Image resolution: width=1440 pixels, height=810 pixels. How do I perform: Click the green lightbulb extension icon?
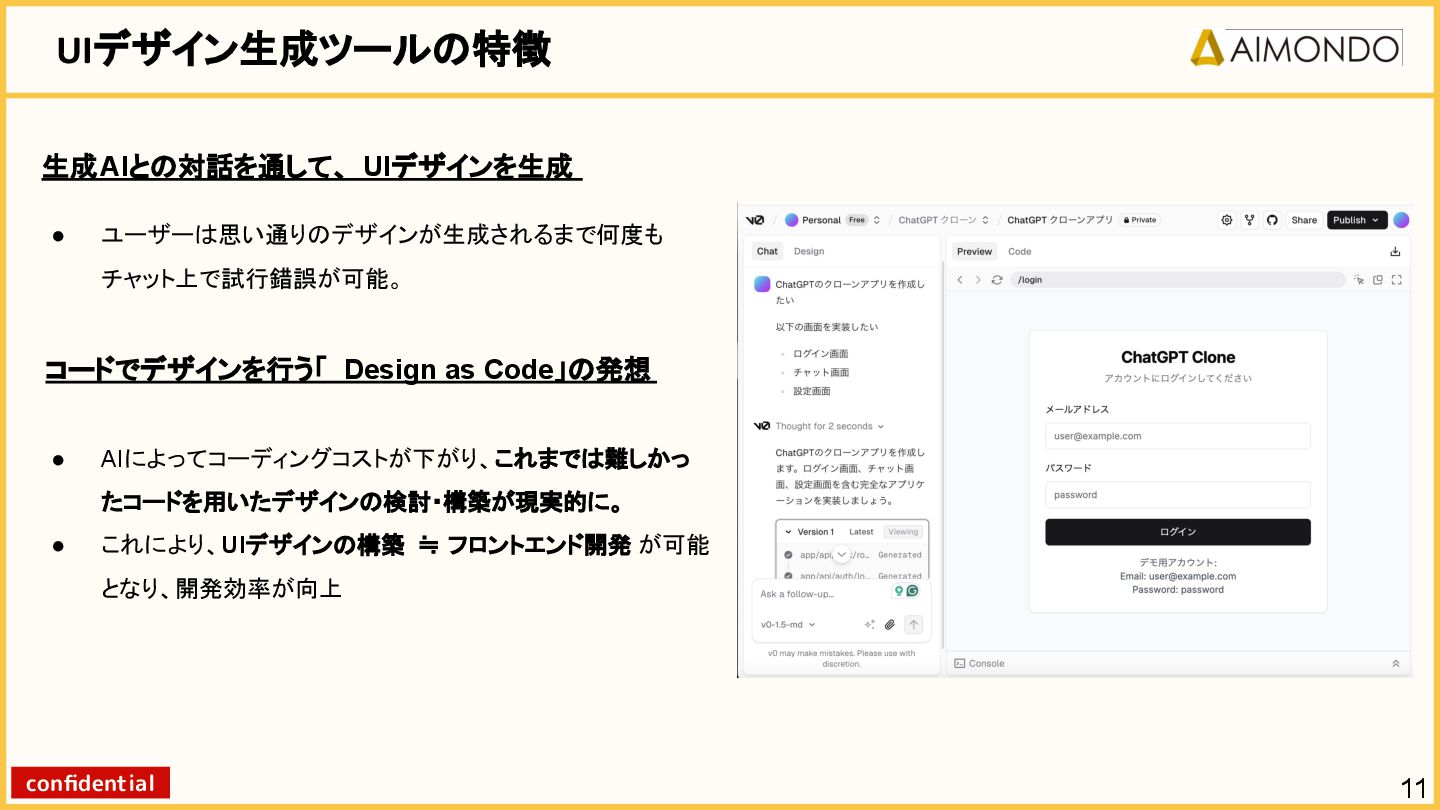click(x=899, y=591)
